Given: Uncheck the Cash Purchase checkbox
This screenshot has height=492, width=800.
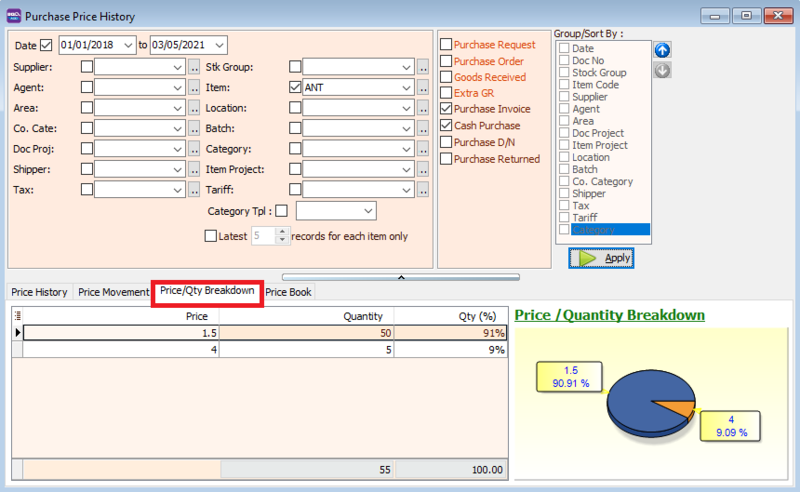Looking at the screenshot, I should point(446,125).
